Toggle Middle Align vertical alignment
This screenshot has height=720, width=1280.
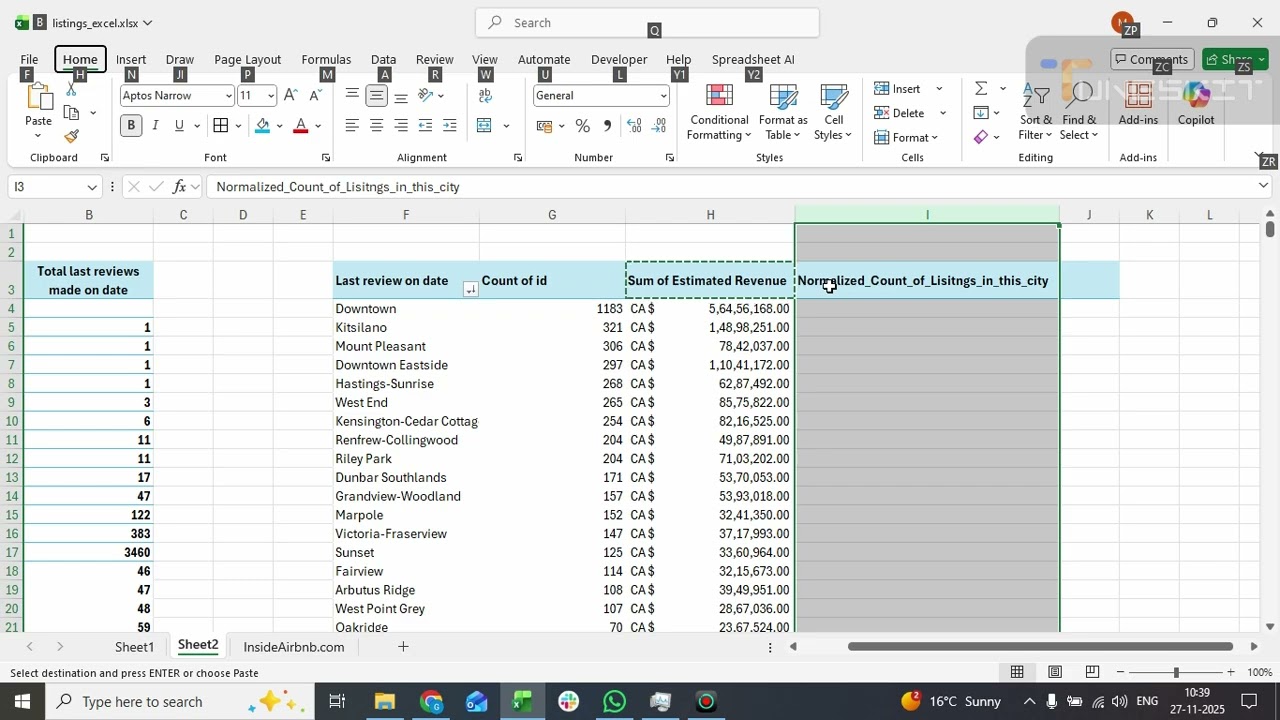tap(376, 95)
